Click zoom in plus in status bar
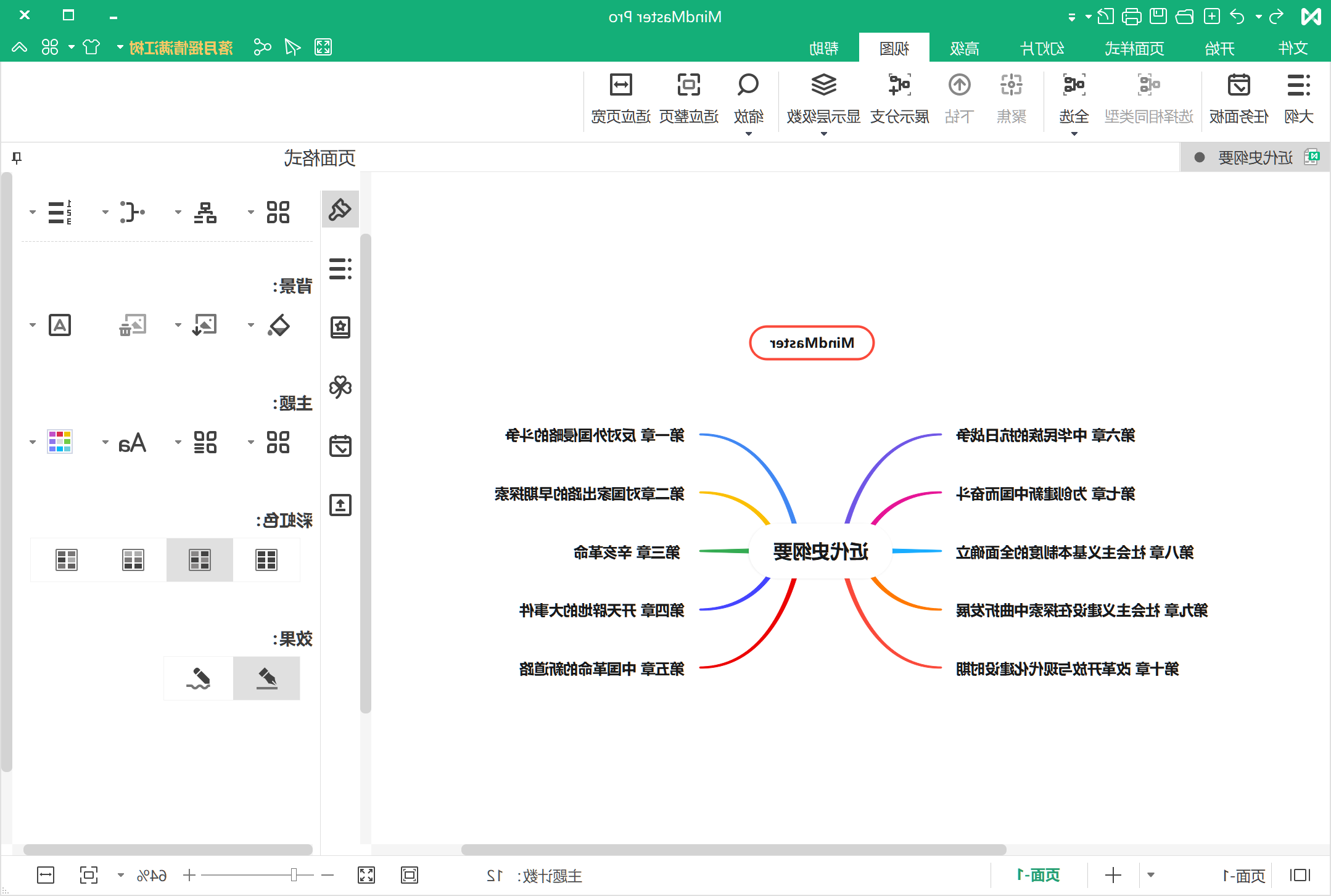This screenshot has width=1331, height=896. point(189,875)
